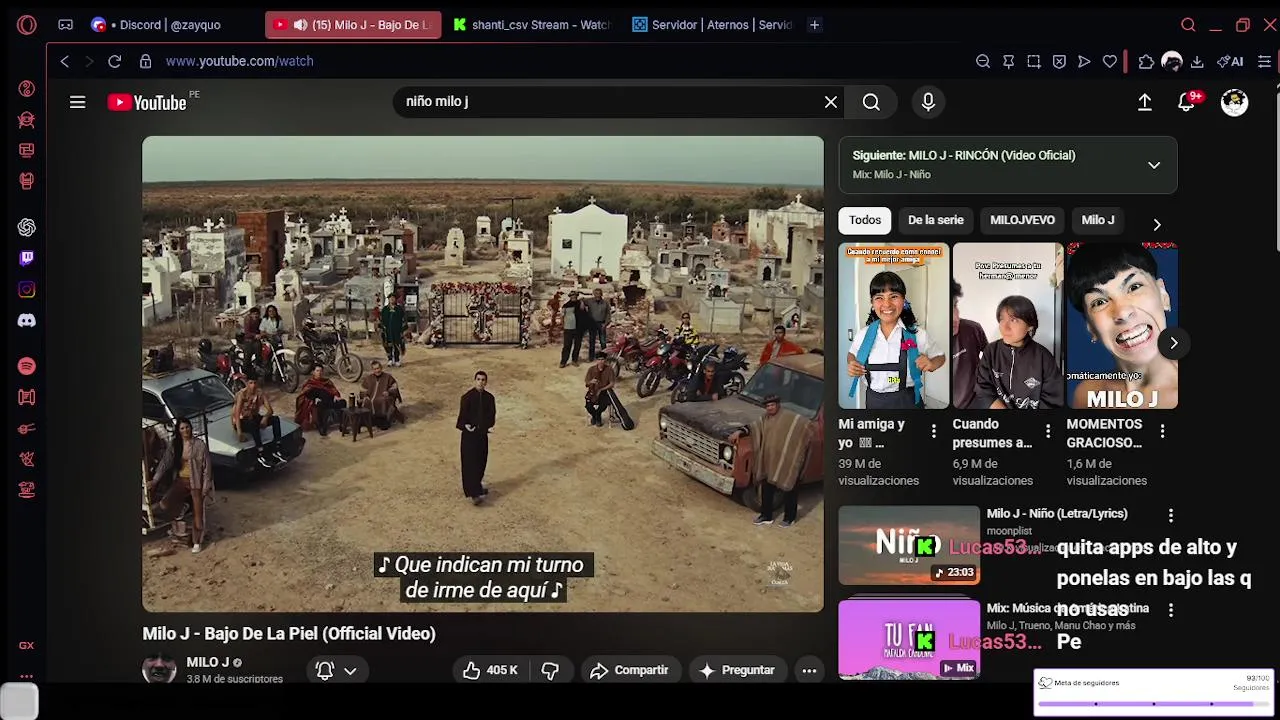Run the YouTube search magnifier button
This screenshot has height=720, width=1280.
[871, 102]
